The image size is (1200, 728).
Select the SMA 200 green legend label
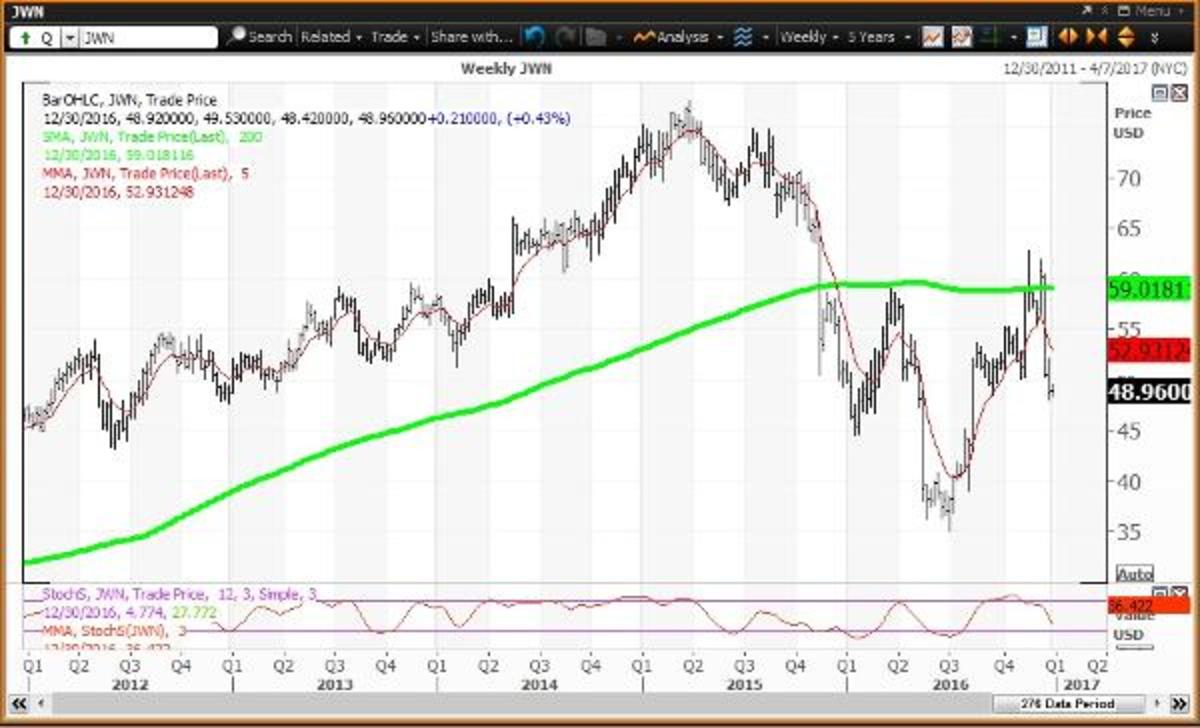[152, 136]
